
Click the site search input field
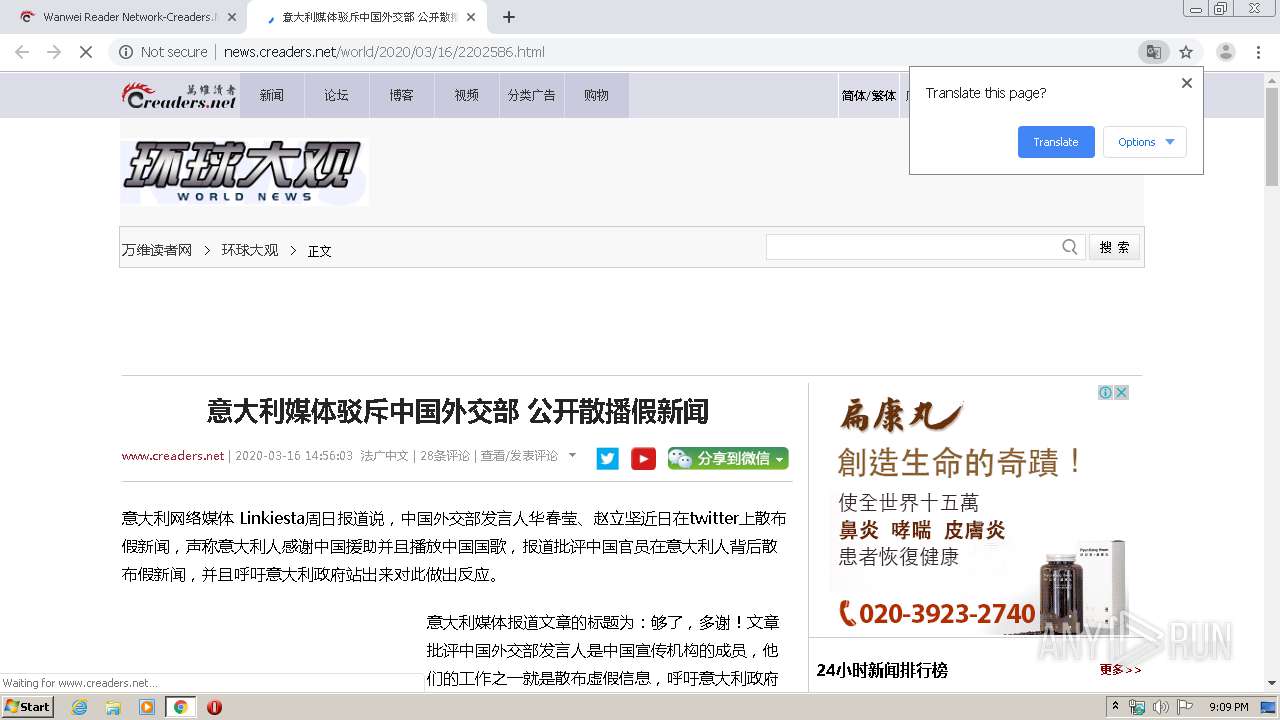(912, 247)
